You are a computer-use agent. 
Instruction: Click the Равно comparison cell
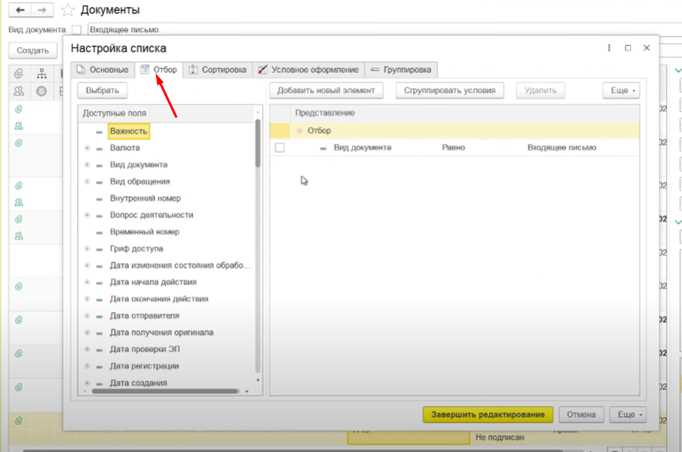pos(453,147)
